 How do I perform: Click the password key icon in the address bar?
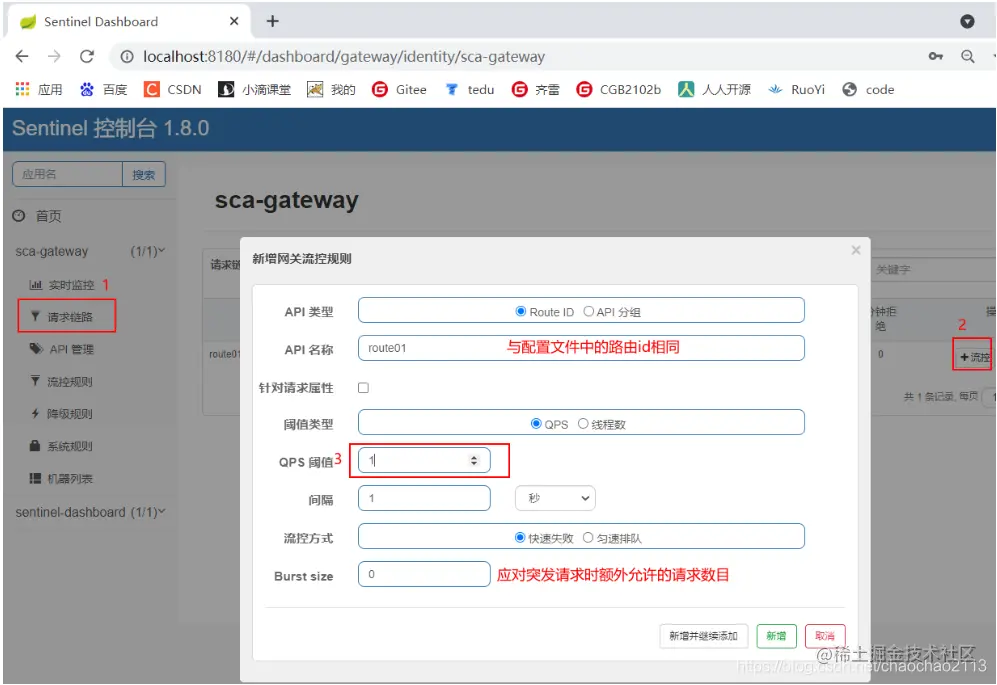(936, 57)
